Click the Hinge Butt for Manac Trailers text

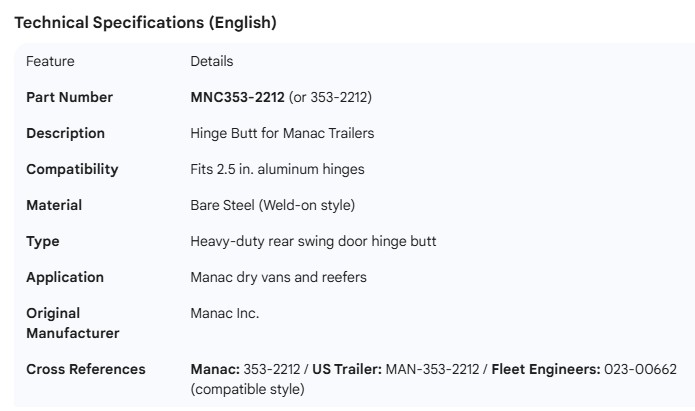click(282, 133)
